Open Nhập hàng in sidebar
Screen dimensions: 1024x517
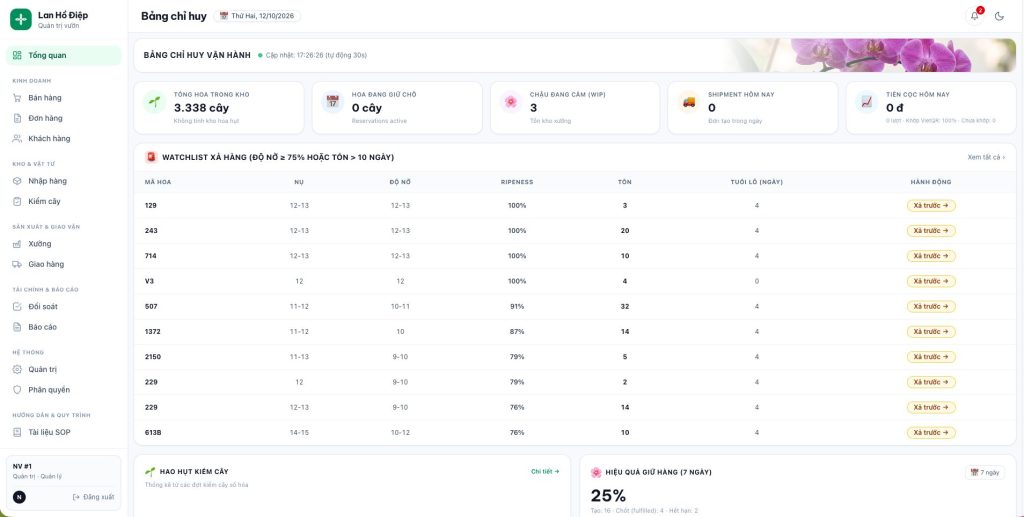point(63,181)
